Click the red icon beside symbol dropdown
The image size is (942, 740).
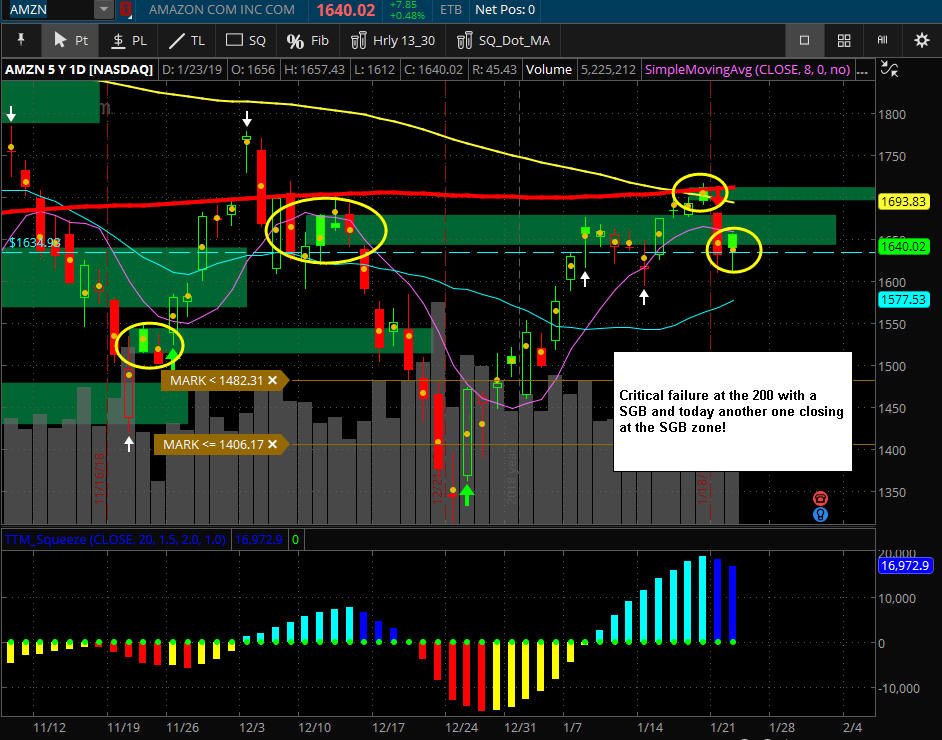[126, 10]
